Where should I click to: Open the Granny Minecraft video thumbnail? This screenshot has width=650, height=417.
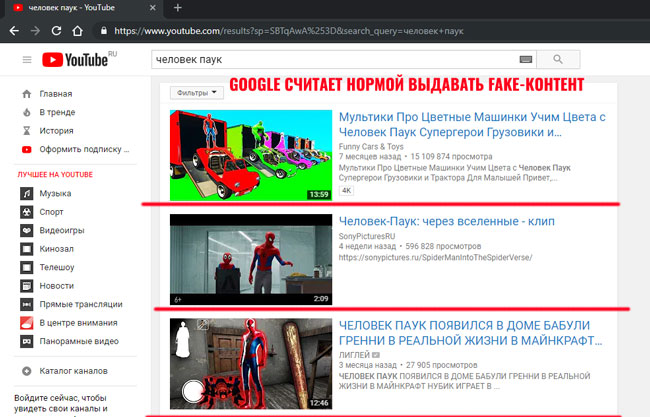(251, 364)
